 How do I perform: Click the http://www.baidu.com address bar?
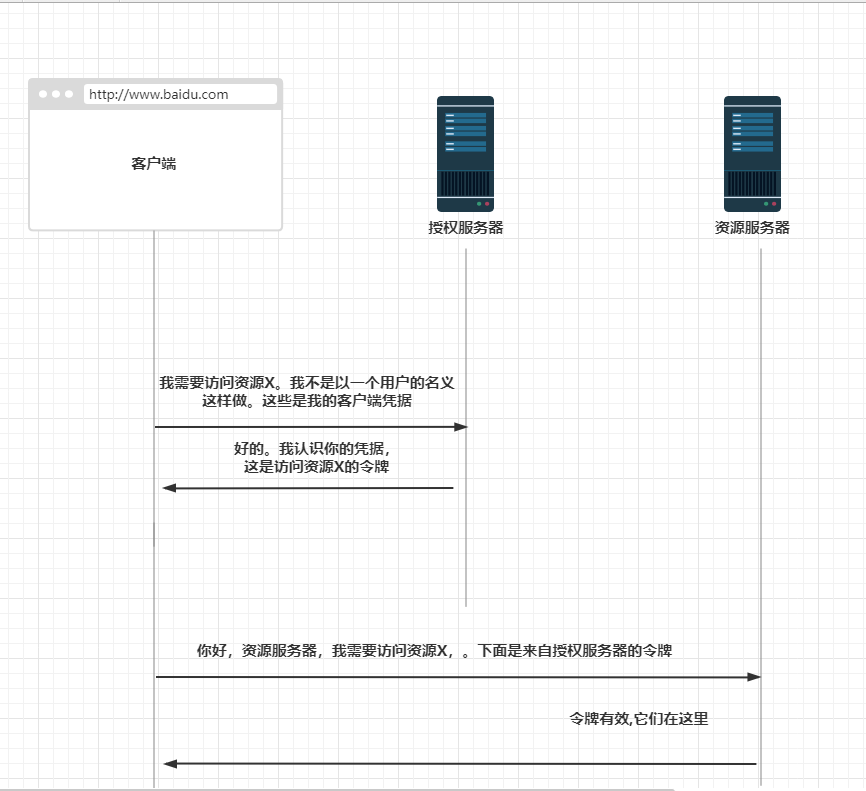[180, 94]
